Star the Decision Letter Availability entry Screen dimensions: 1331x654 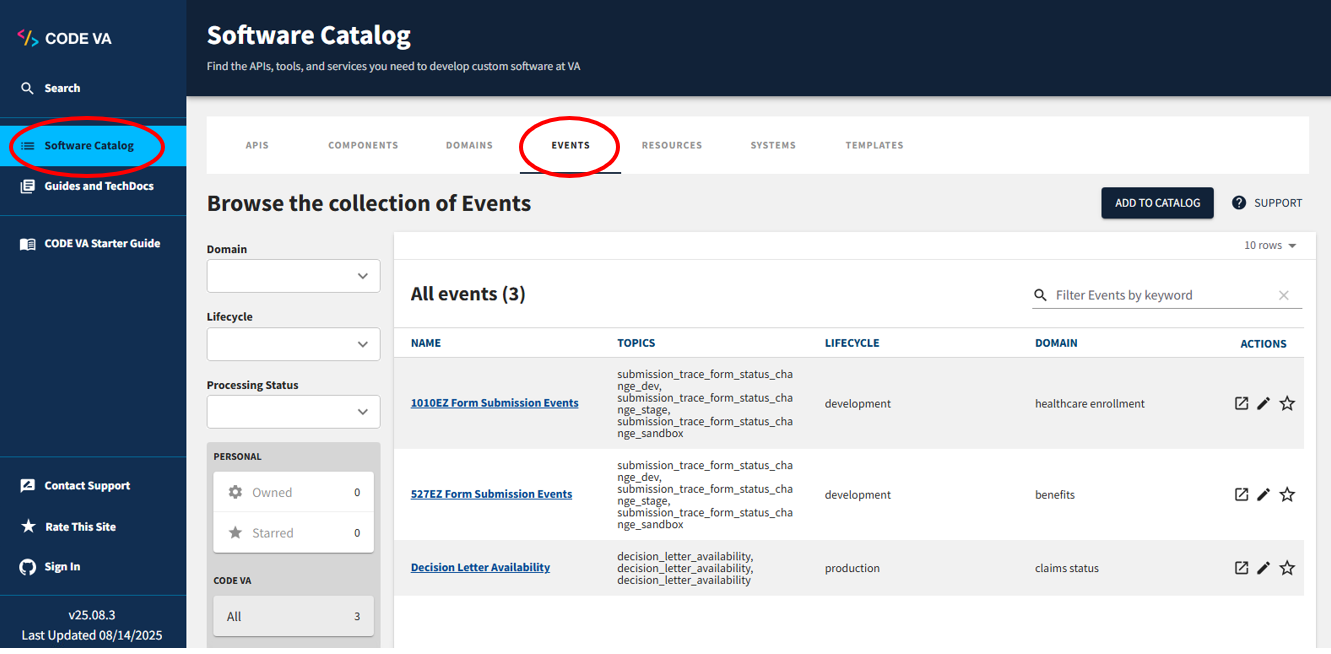pyautogui.click(x=1287, y=568)
